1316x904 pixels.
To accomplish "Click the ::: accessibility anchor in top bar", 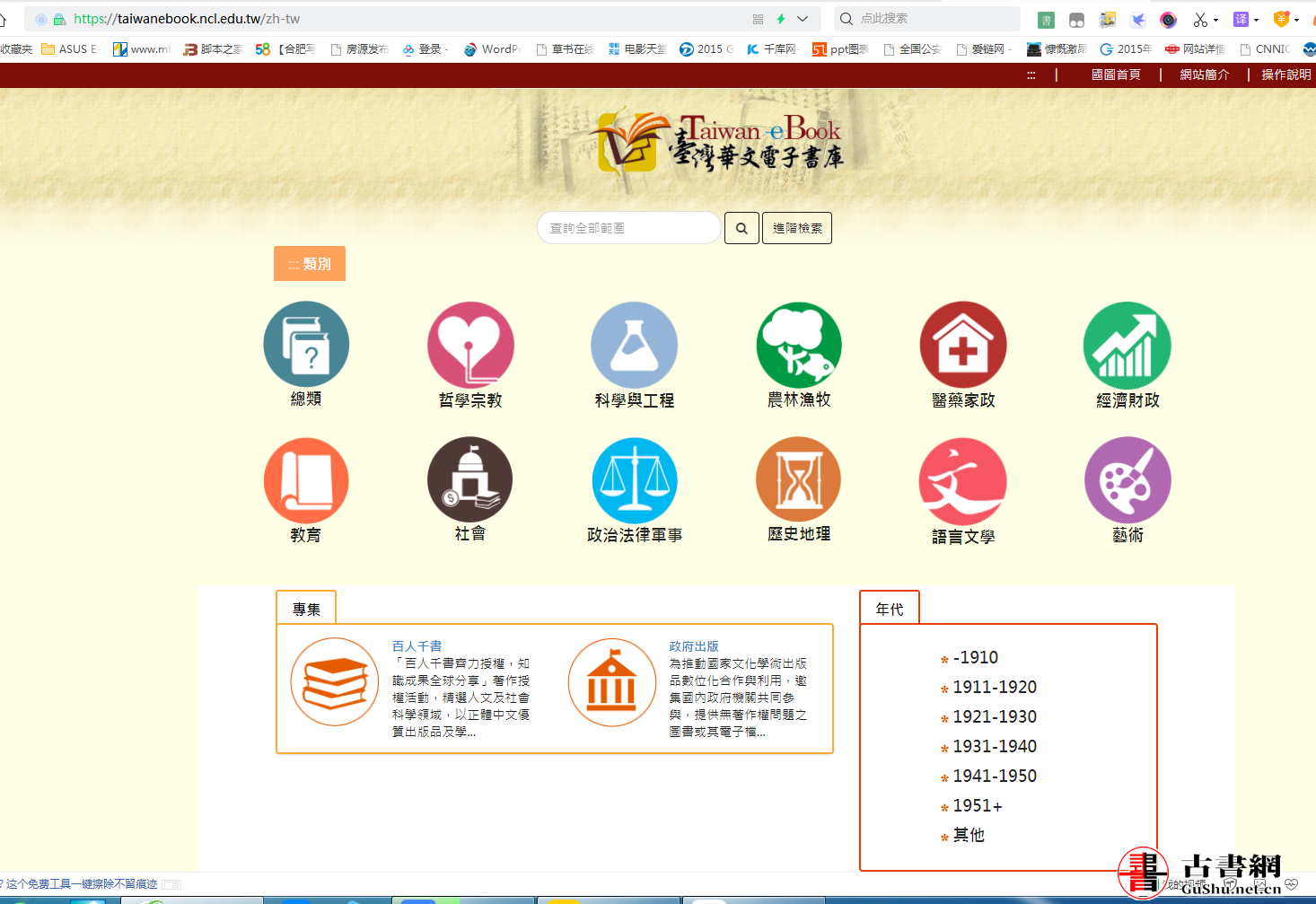I will pos(1031,75).
